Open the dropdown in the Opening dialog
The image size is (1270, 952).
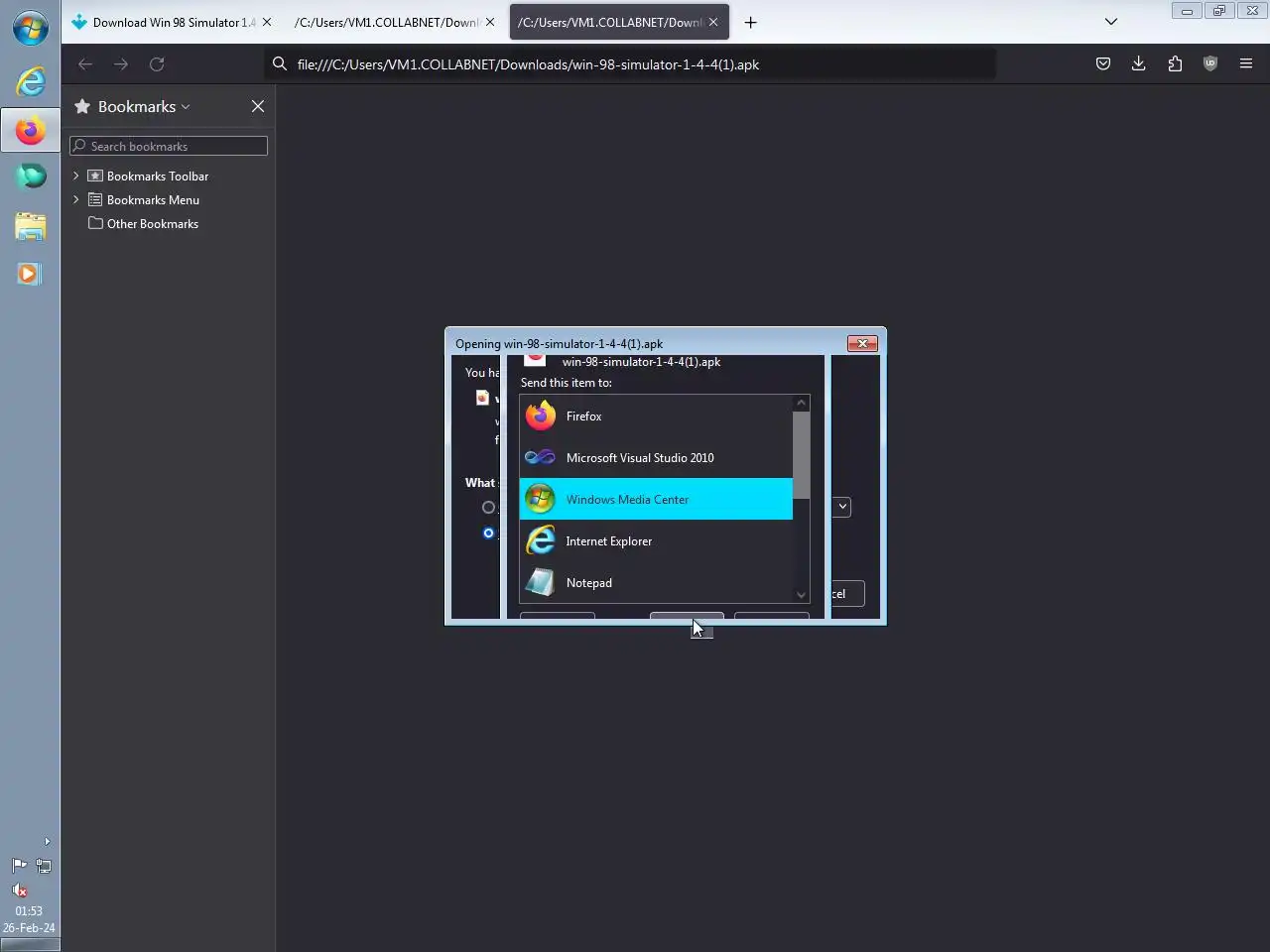coord(841,507)
